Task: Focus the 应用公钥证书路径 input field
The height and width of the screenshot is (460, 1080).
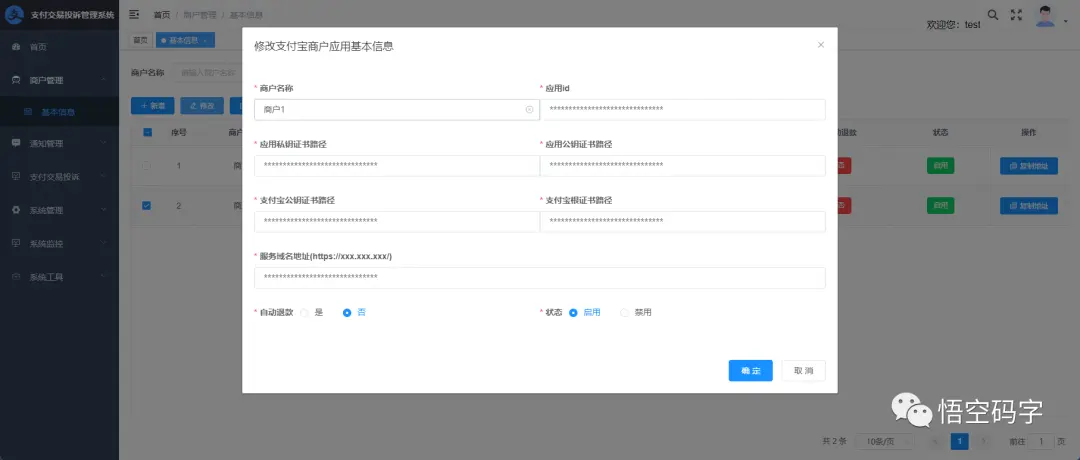Action: [x=683, y=165]
